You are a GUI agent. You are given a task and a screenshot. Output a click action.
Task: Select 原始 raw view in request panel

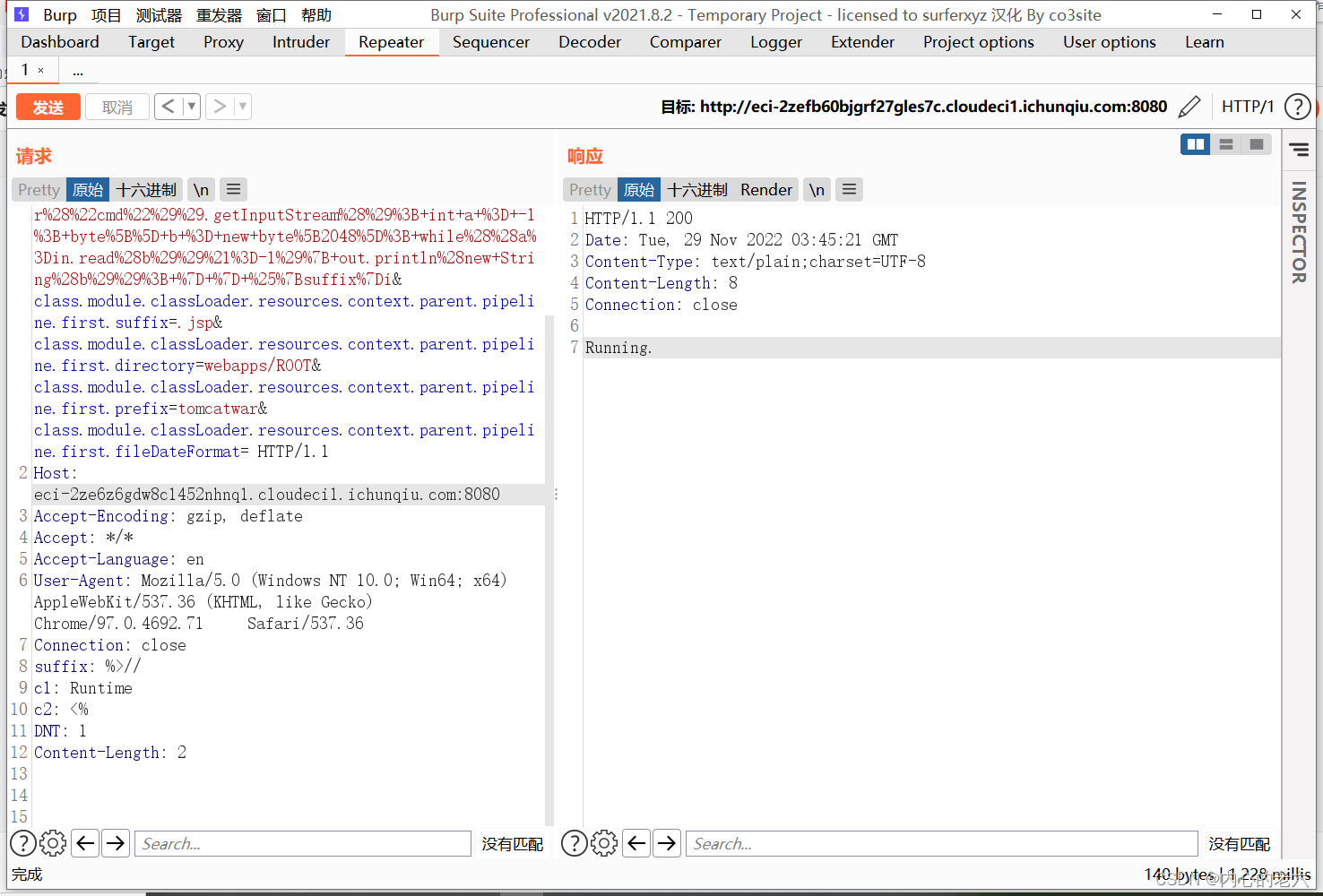pos(88,190)
